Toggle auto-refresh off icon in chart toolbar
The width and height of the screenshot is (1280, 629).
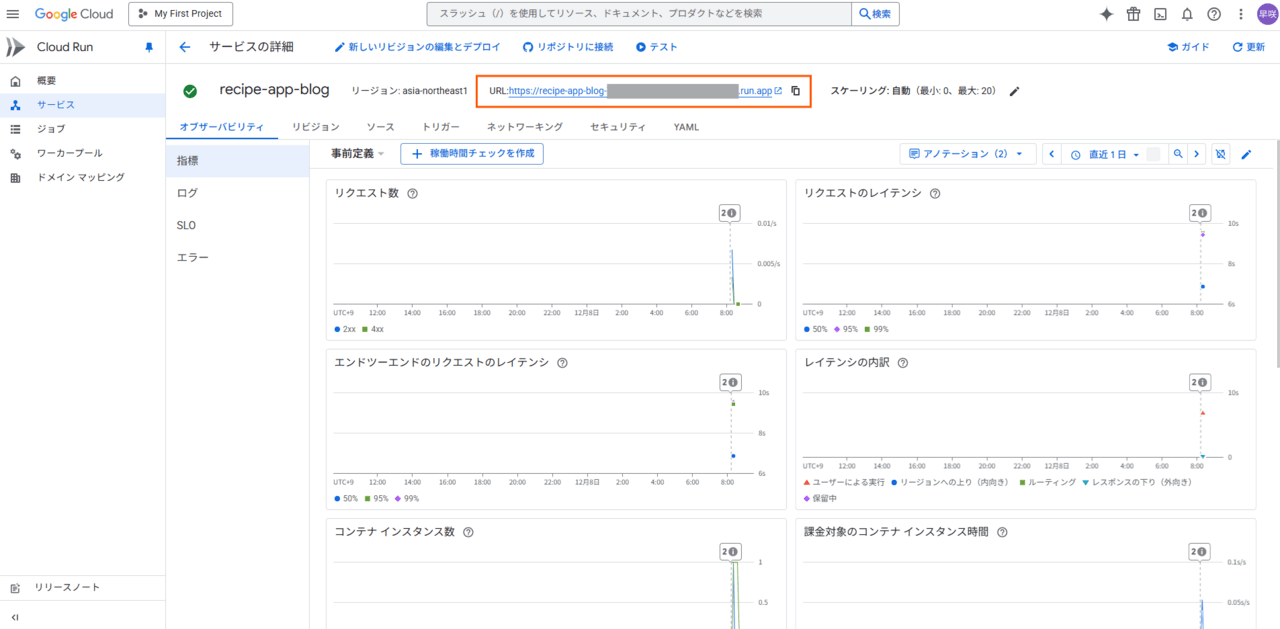tap(1220, 154)
